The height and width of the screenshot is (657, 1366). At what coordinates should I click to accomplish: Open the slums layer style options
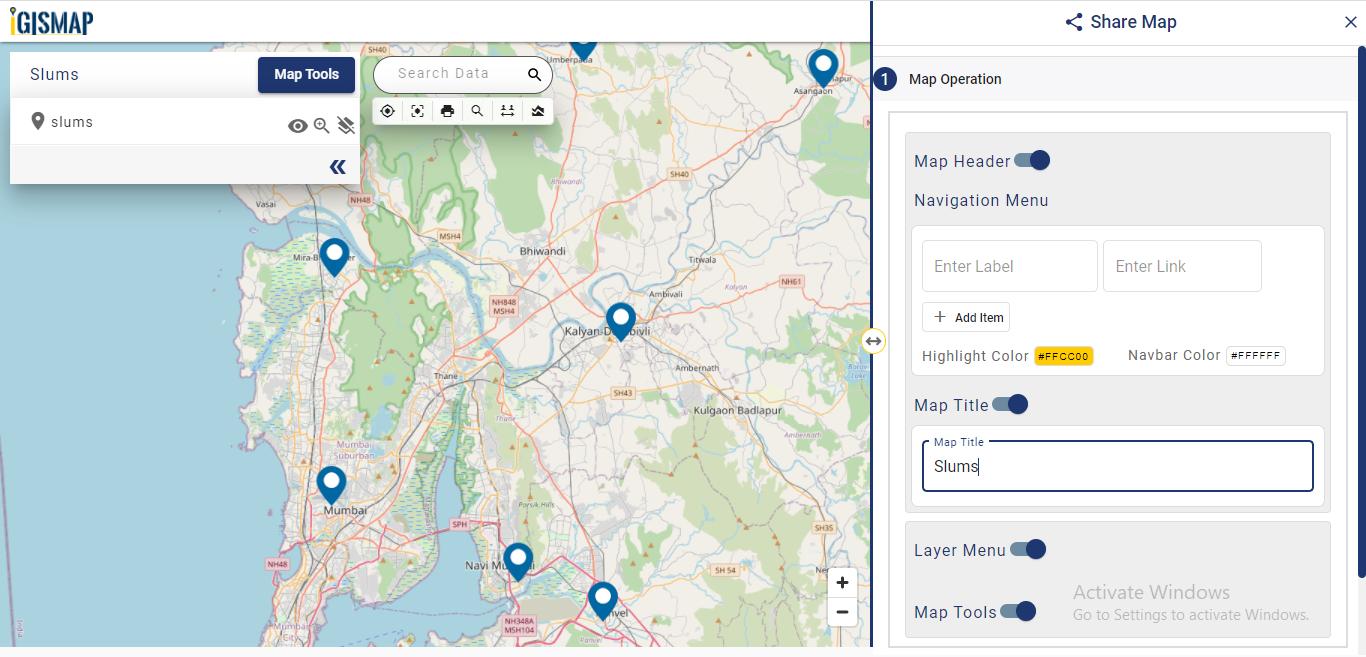[346, 125]
